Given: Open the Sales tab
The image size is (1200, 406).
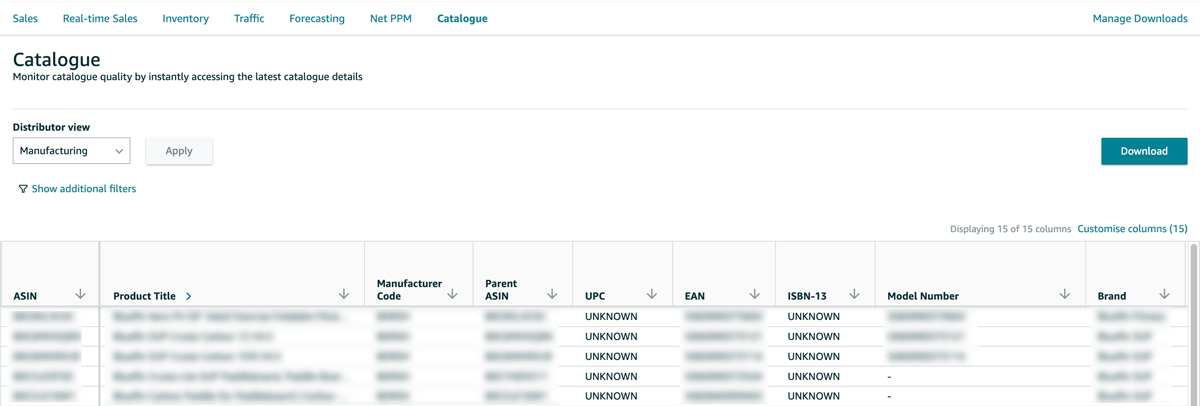Looking at the screenshot, I should 25,18.
